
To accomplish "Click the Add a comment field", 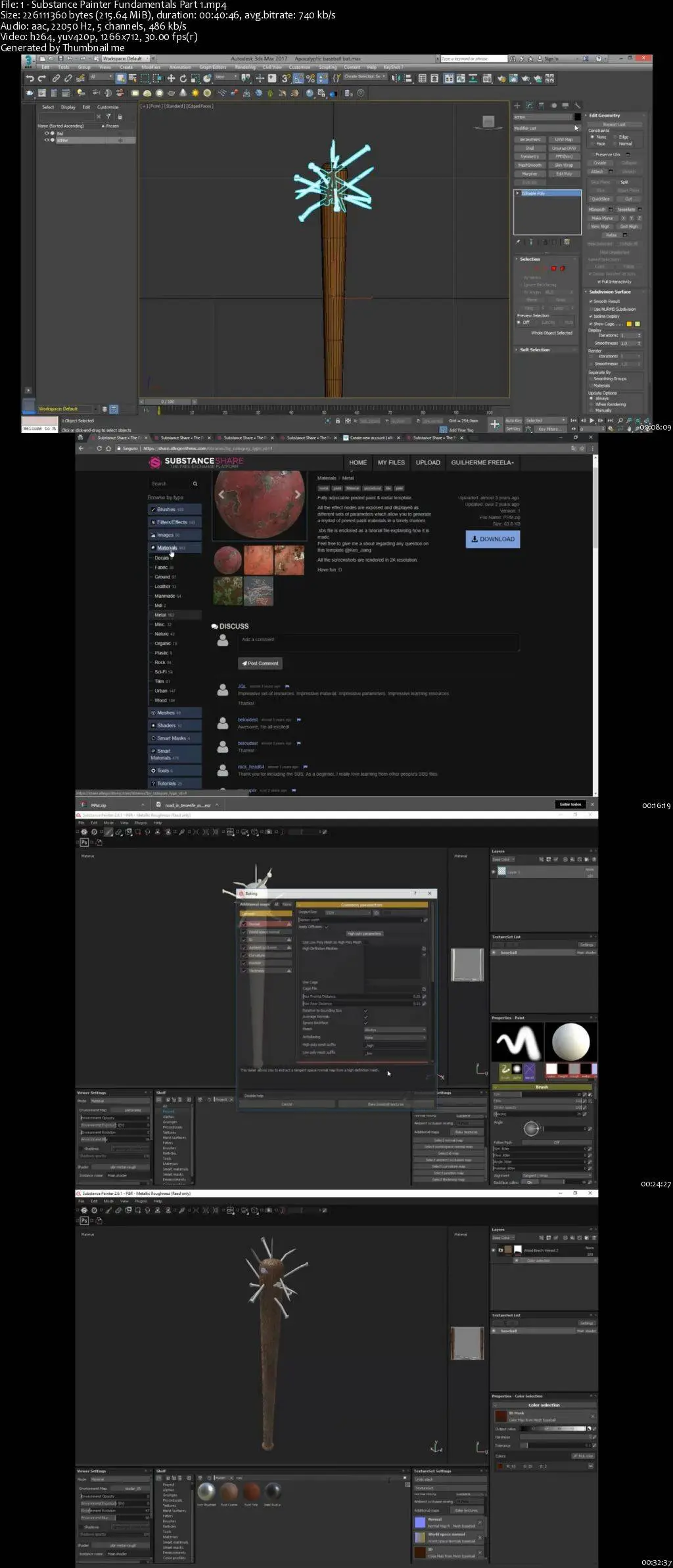I will [x=379, y=642].
